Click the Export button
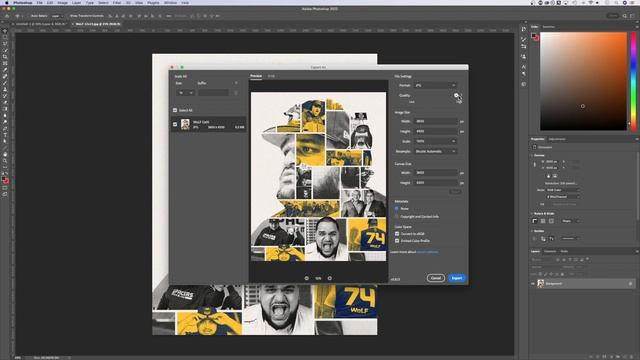This screenshot has width=640, height=360. point(457,278)
